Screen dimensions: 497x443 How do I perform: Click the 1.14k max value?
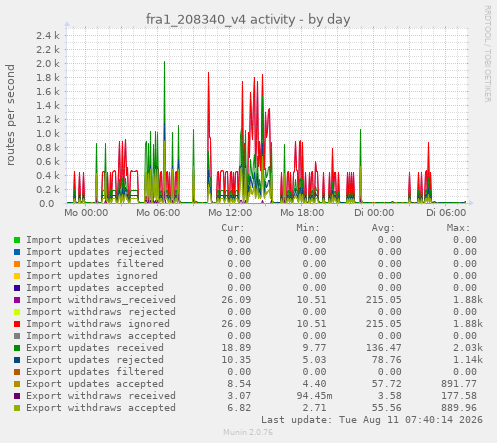click(x=468, y=360)
